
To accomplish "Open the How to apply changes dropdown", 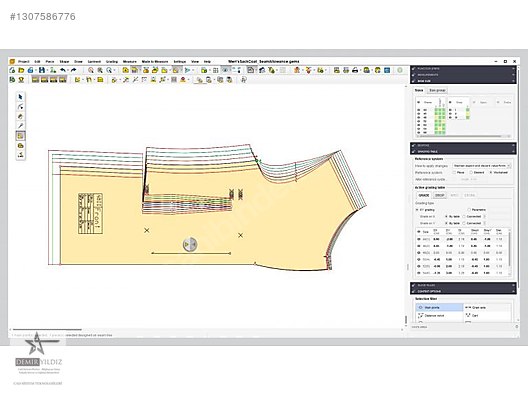I will tap(481, 166).
